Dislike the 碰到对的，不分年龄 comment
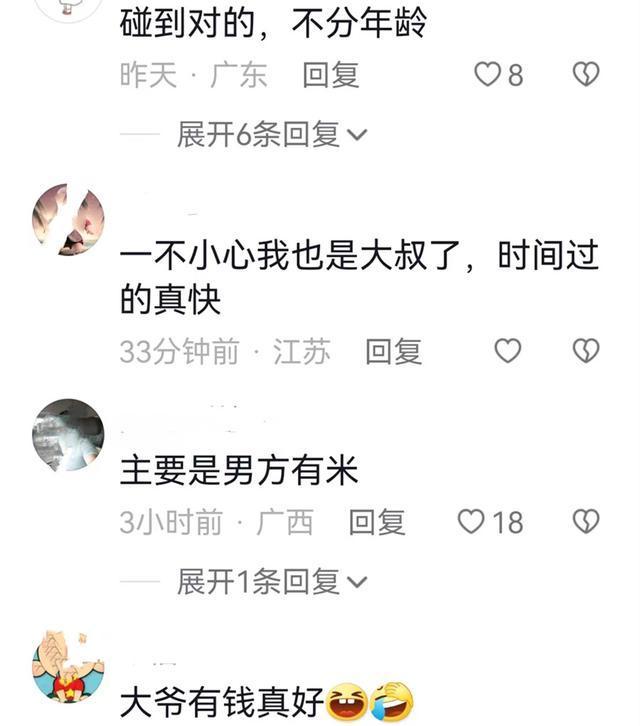 coord(586,75)
